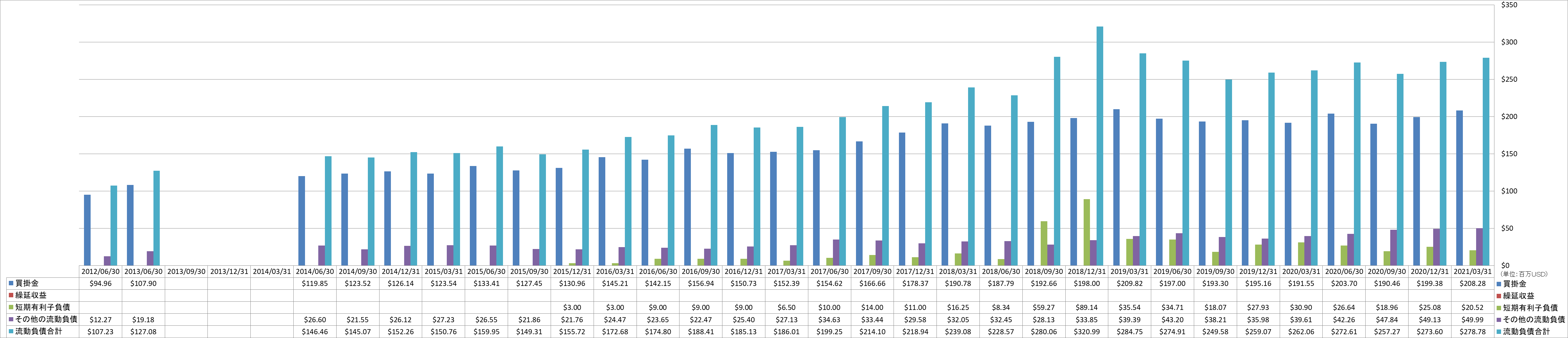Click the 2013/09/30 date column header
1568x338 pixels.
coord(186,272)
